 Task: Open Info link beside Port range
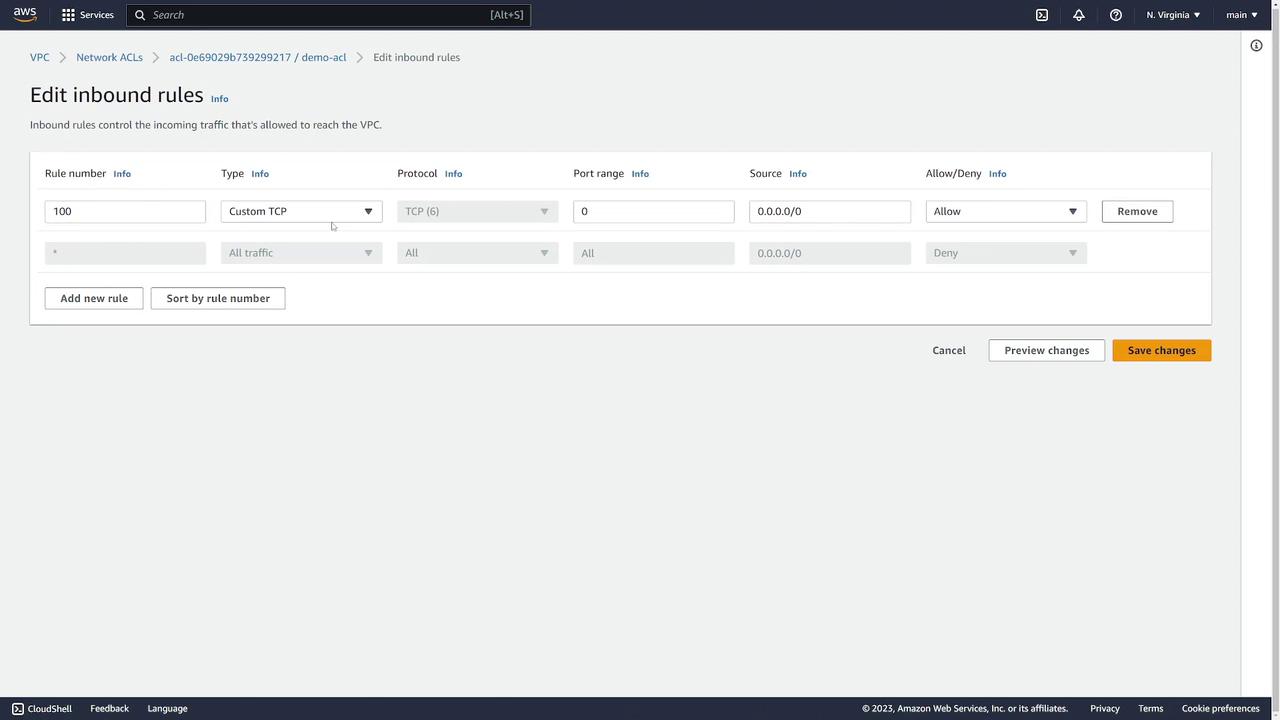(640, 174)
